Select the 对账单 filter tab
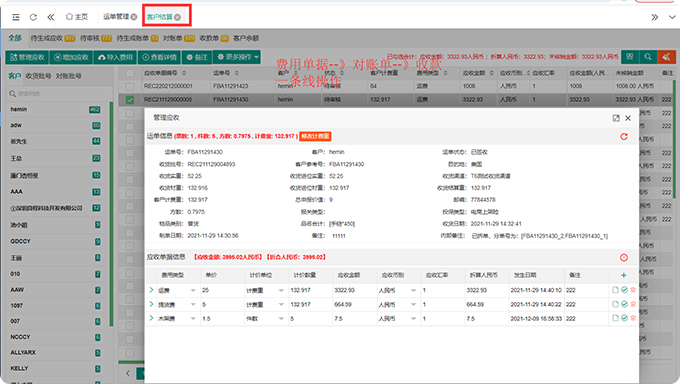This screenshot has height=384, width=680. 173,38
